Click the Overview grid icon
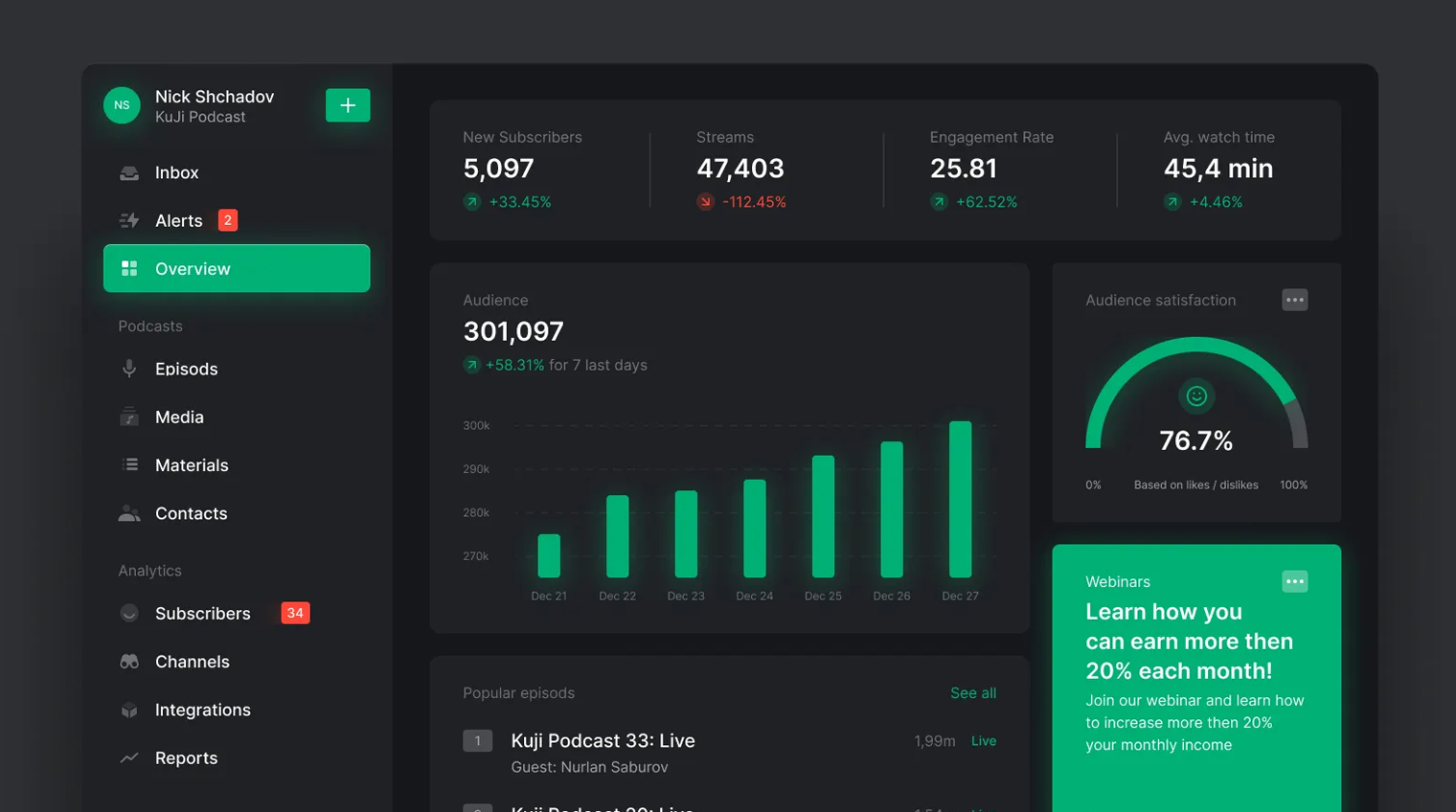The width and height of the screenshot is (1456, 812). [x=129, y=269]
